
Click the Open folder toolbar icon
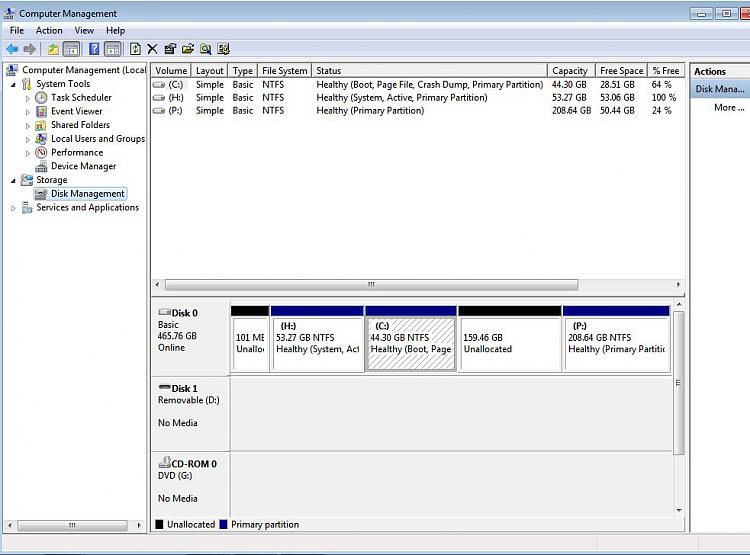(188, 49)
